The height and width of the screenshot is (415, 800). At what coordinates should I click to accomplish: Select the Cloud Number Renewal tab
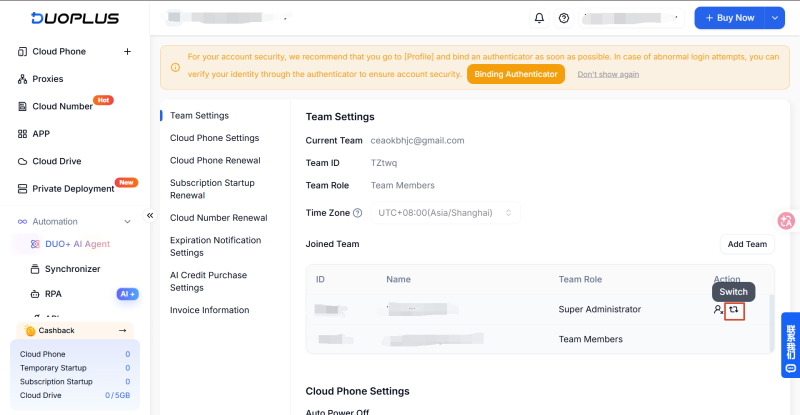[x=218, y=218]
